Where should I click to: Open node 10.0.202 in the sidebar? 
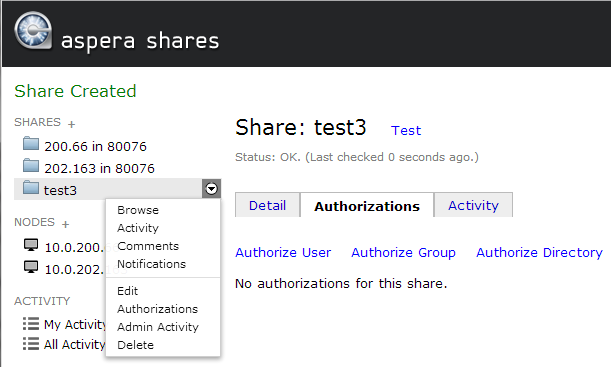click(x=74, y=269)
